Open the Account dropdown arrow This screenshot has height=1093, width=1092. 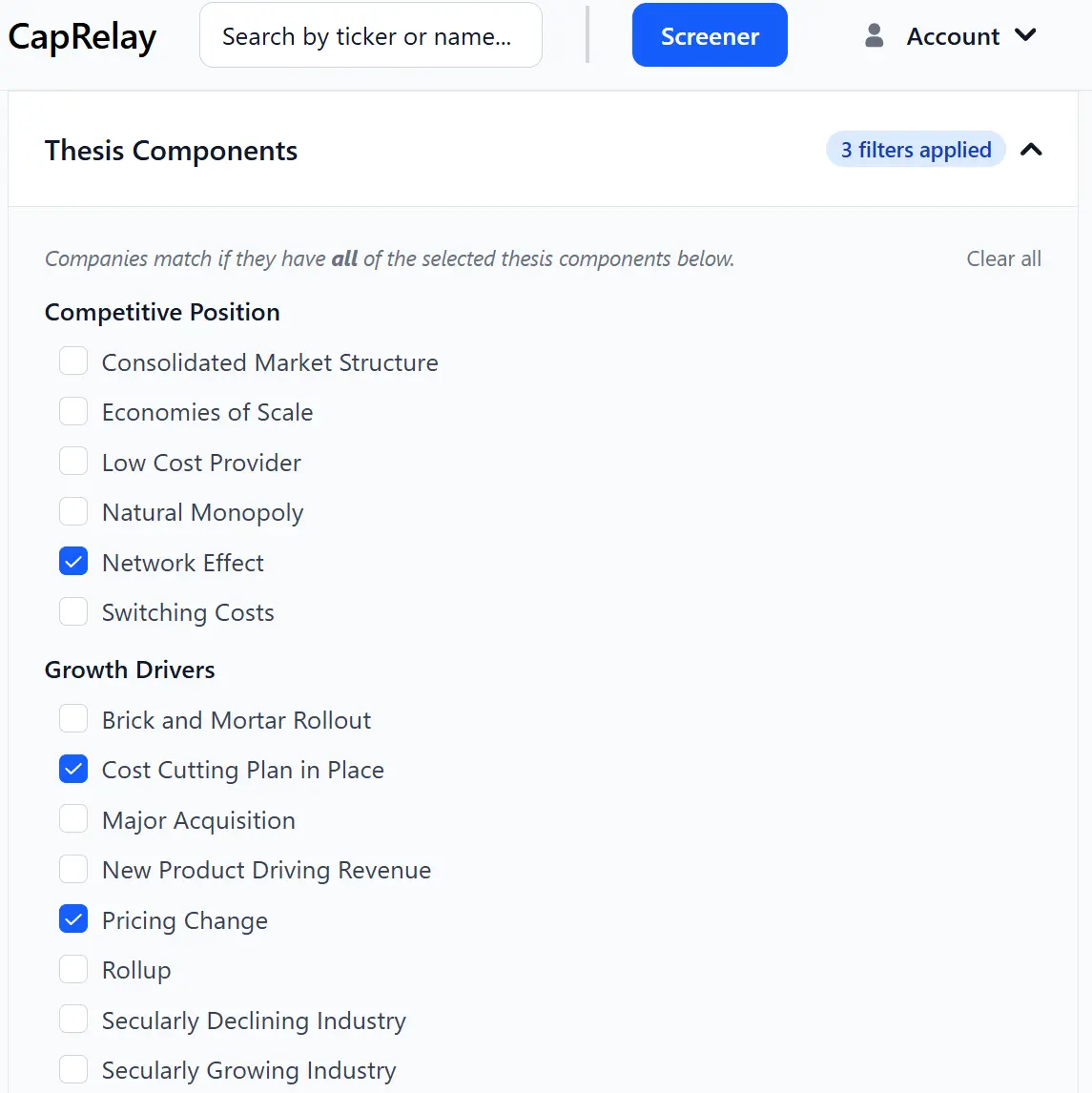1025,35
